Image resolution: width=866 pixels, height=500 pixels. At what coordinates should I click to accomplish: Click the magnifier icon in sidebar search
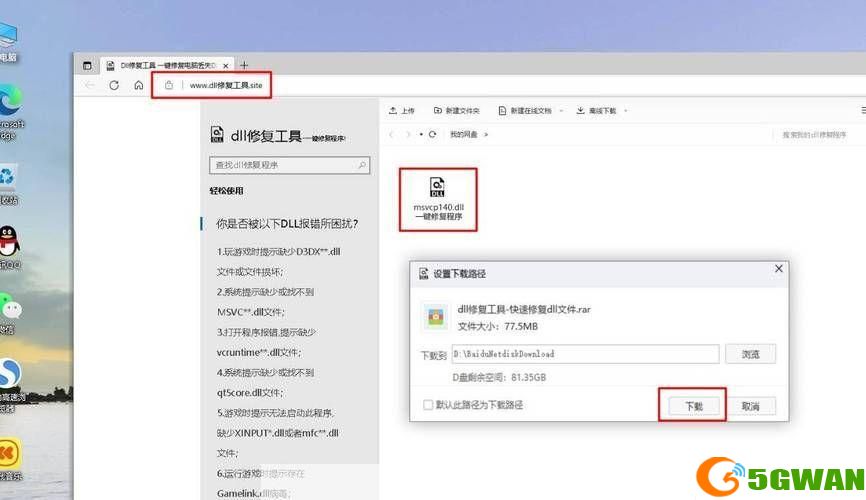tap(362, 165)
